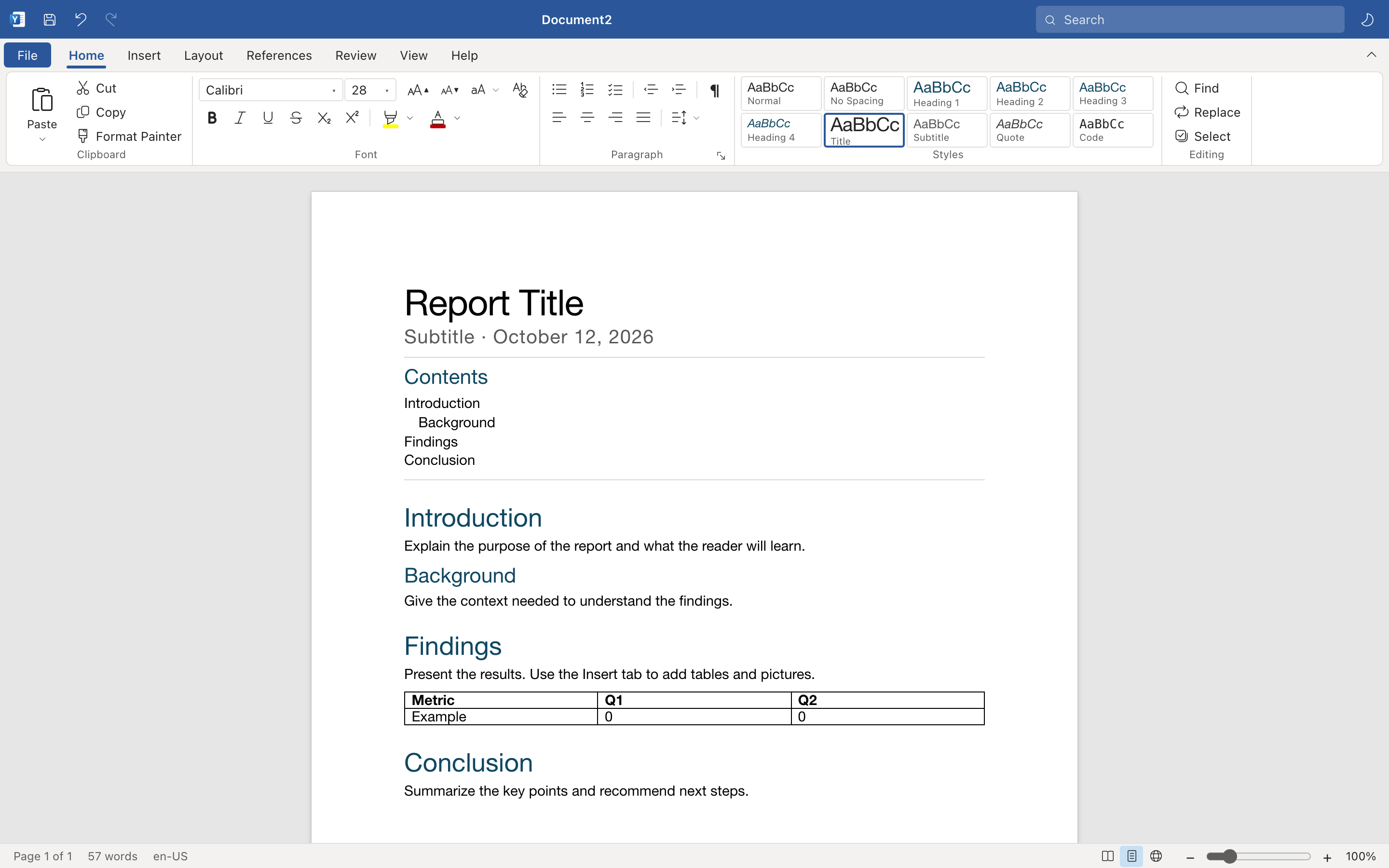Viewport: 1389px width, 868px height.
Task: Open highlight color dropdown arrow
Action: (x=410, y=118)
